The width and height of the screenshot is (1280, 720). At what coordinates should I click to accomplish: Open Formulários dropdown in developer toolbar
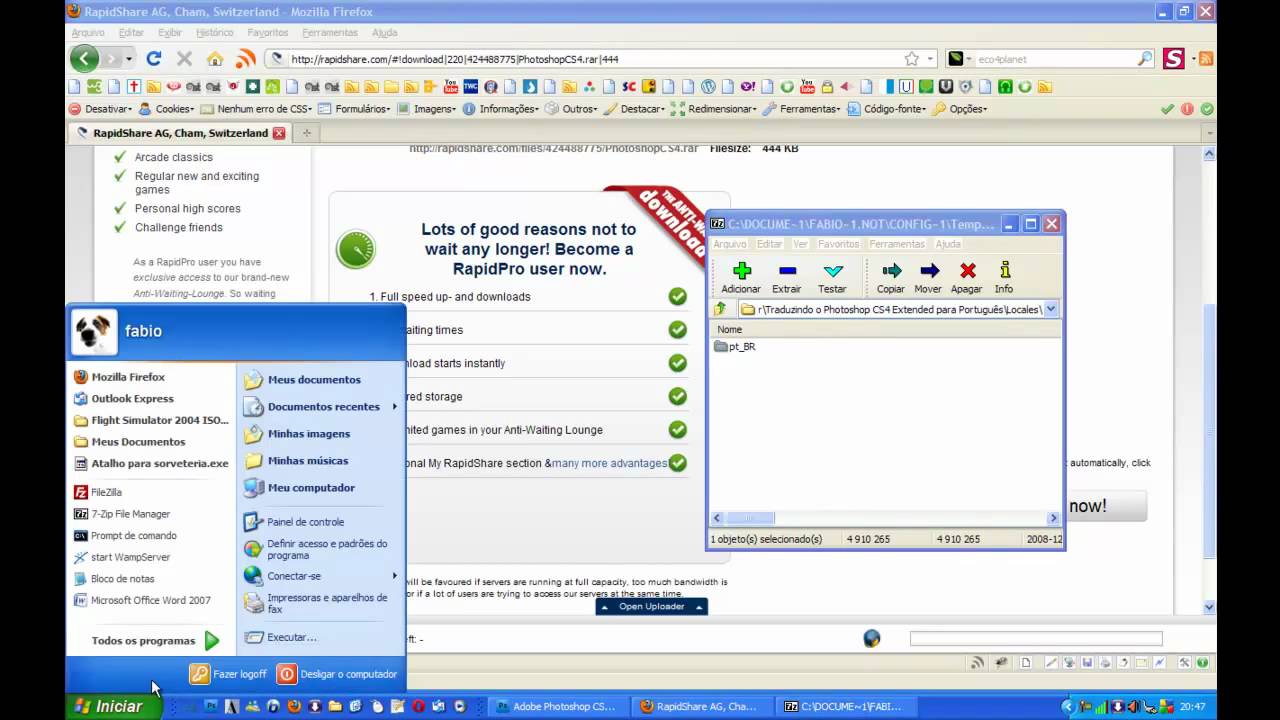[x=356, y=109]
